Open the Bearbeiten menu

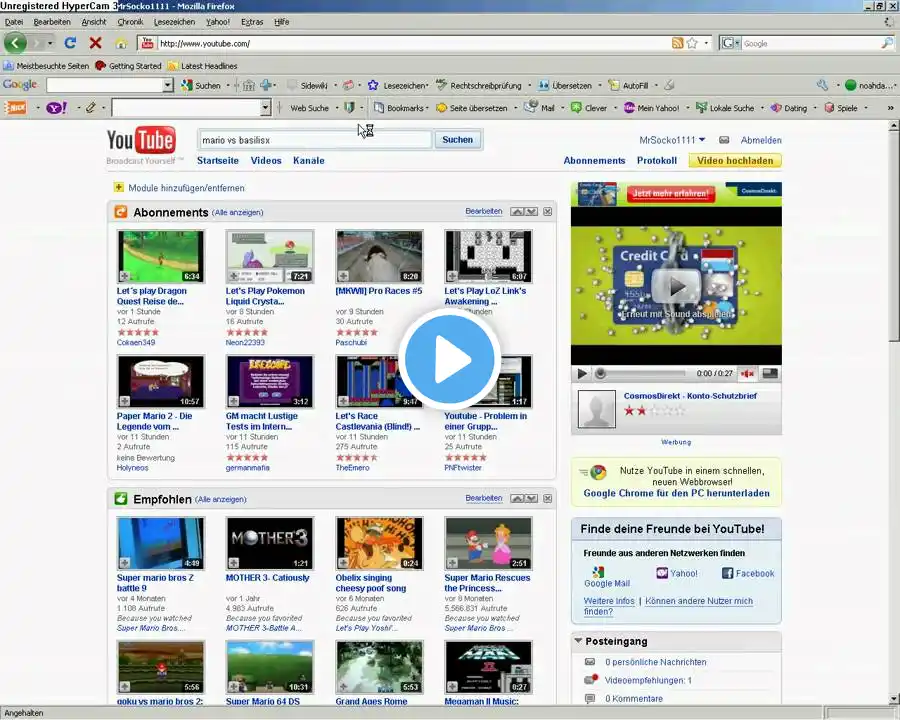[x=52, y=22]
